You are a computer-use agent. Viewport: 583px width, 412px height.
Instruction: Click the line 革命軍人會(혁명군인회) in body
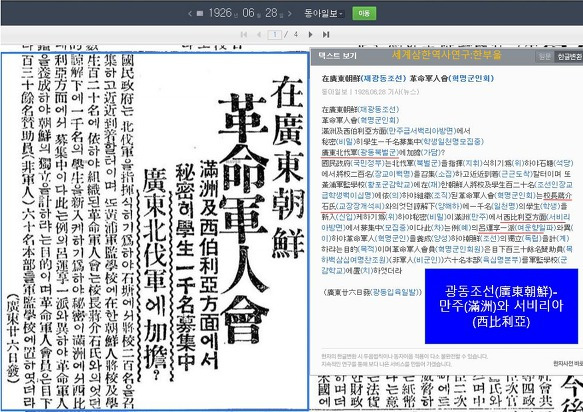360,120
